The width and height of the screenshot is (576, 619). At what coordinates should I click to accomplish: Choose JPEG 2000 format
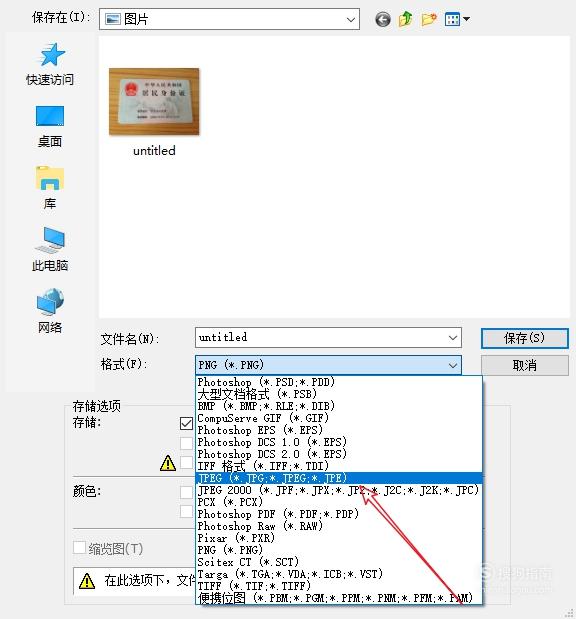[339, 490]
